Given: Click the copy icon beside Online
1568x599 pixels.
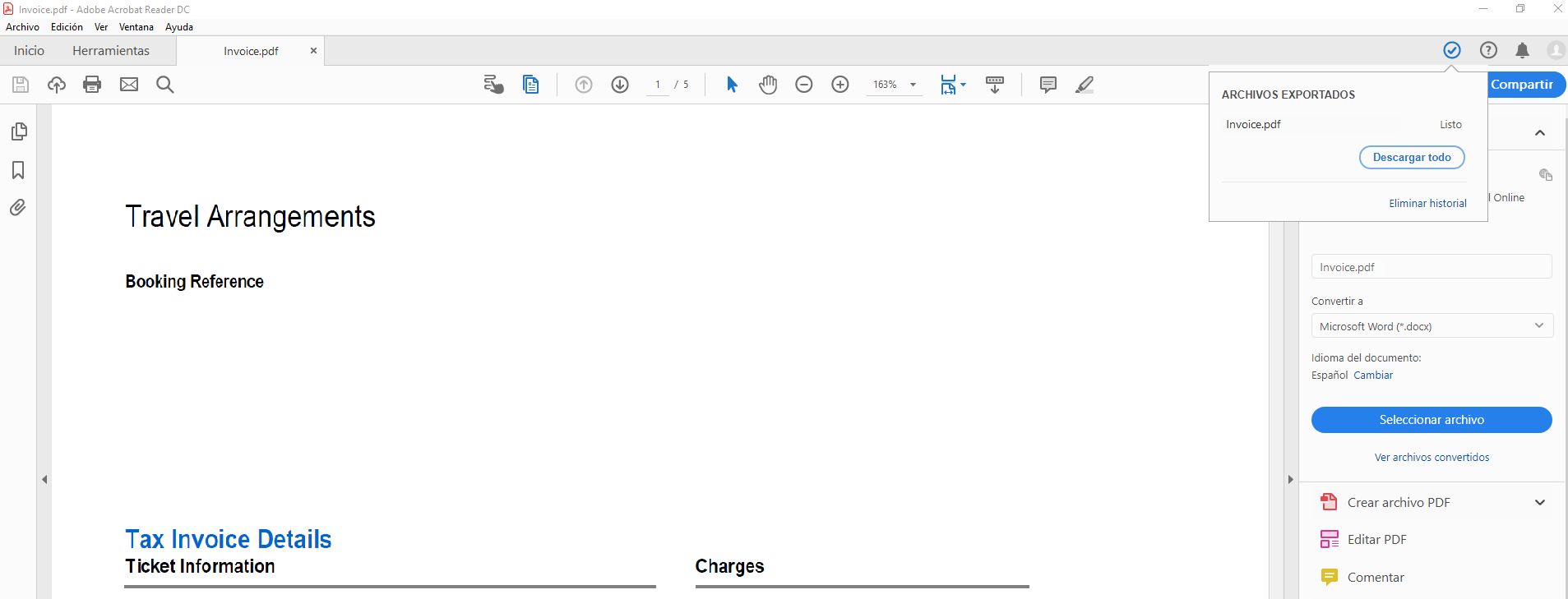Looking at the screenshot, I should 1546,175.
